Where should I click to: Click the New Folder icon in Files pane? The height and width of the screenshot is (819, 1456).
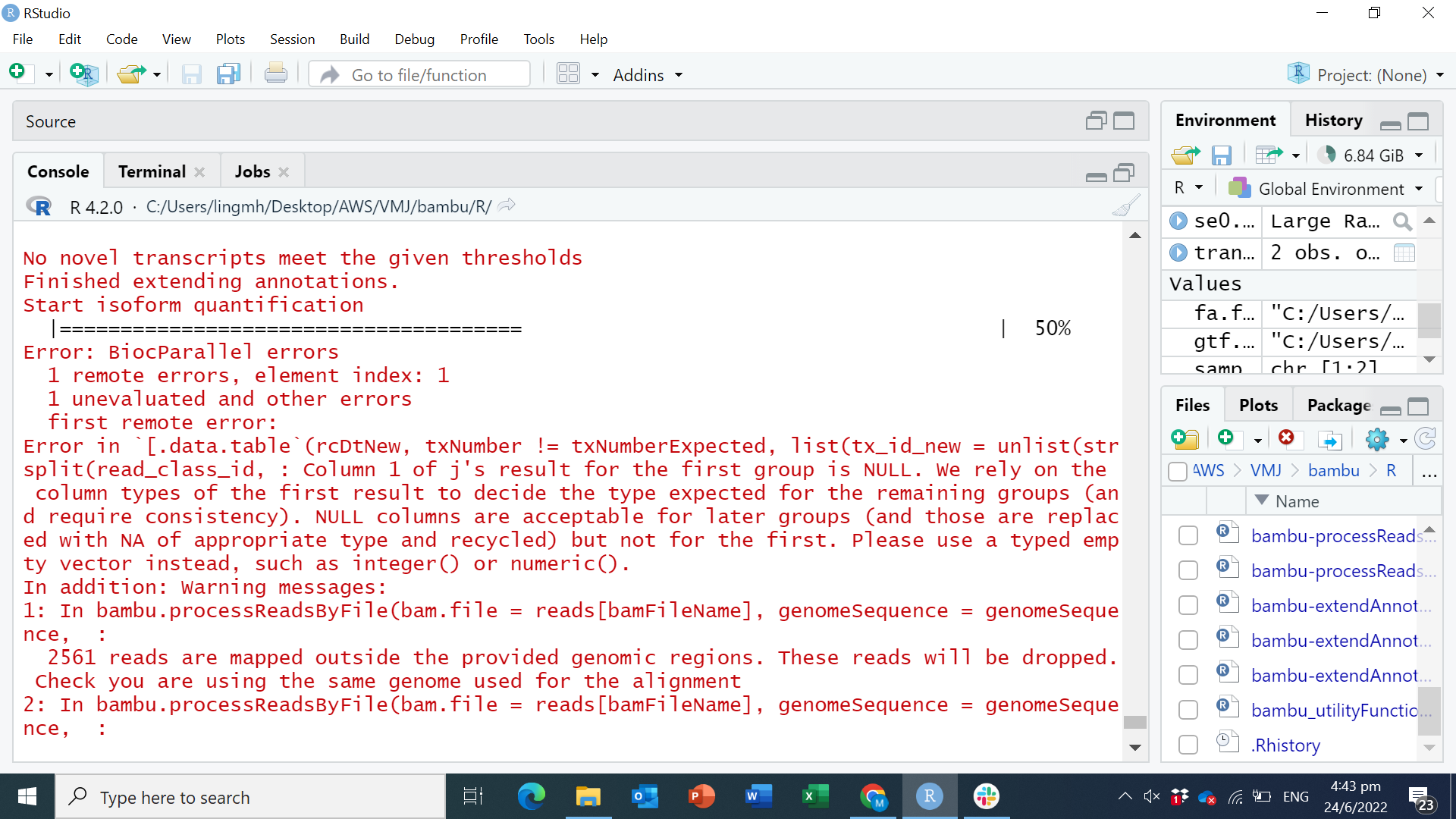click(1184, 439)
